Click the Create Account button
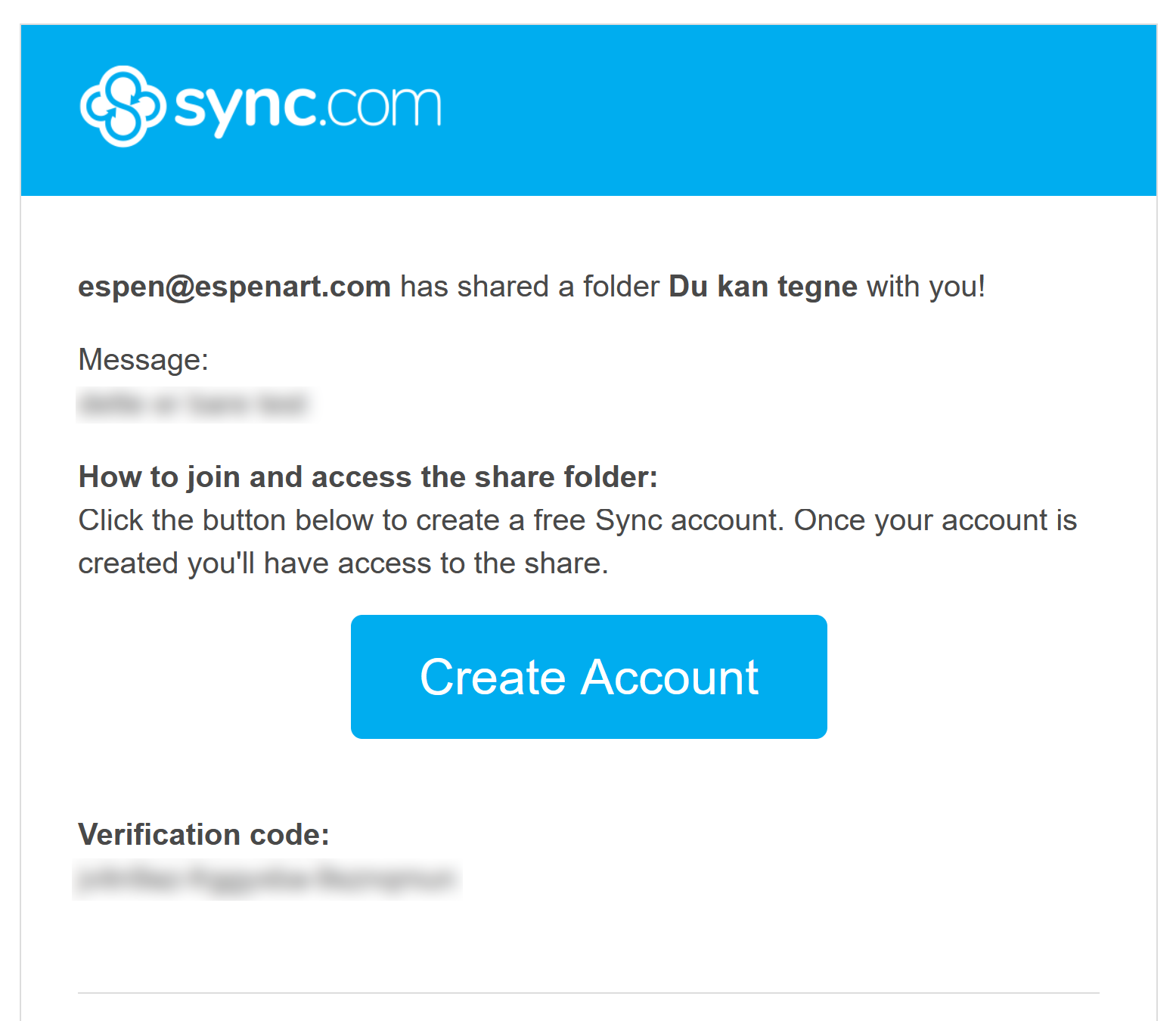 pyautogui.click(x=588, y=677)
